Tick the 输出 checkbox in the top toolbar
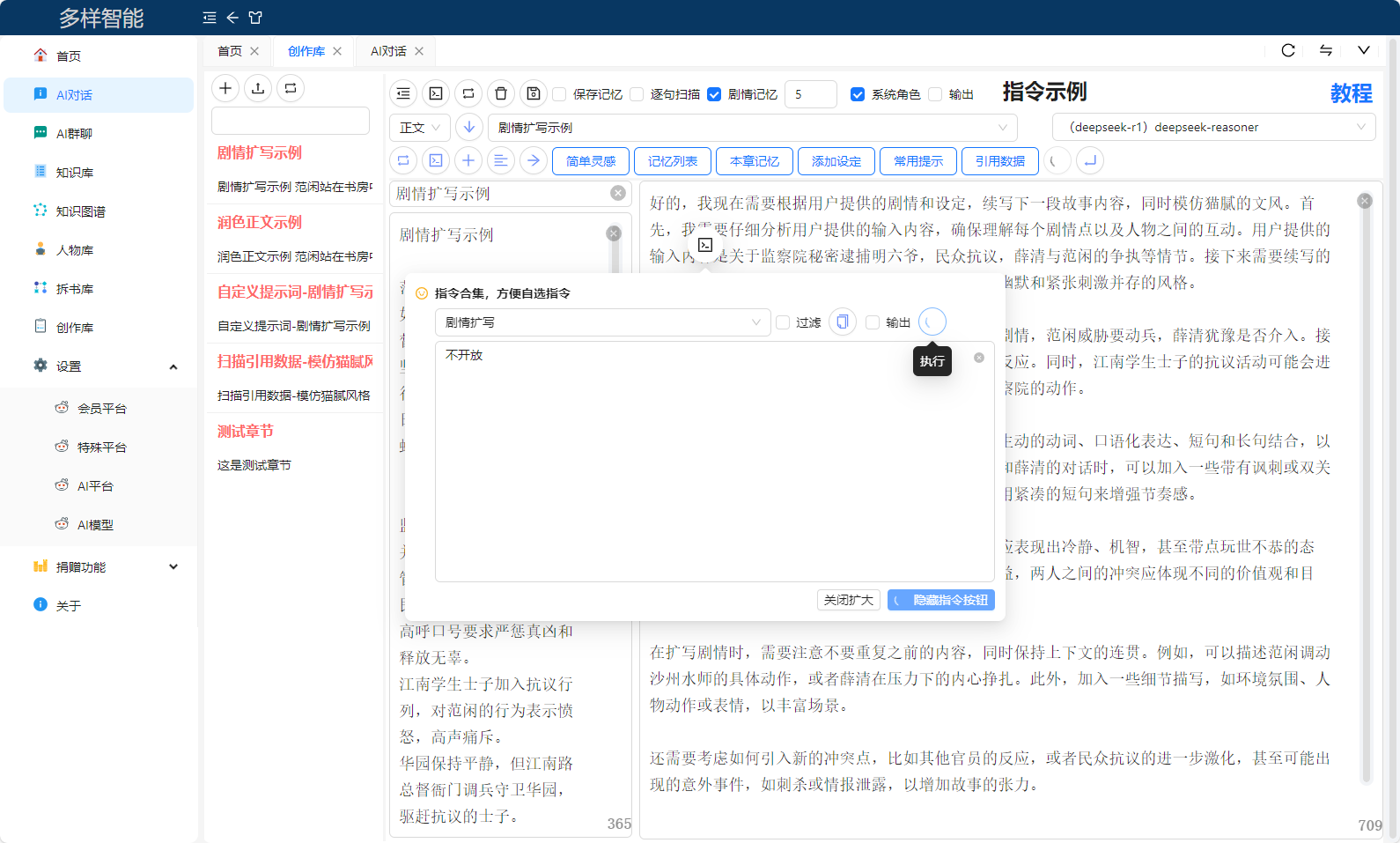This screenshot has width=1400, height=843. pos(935,94)
